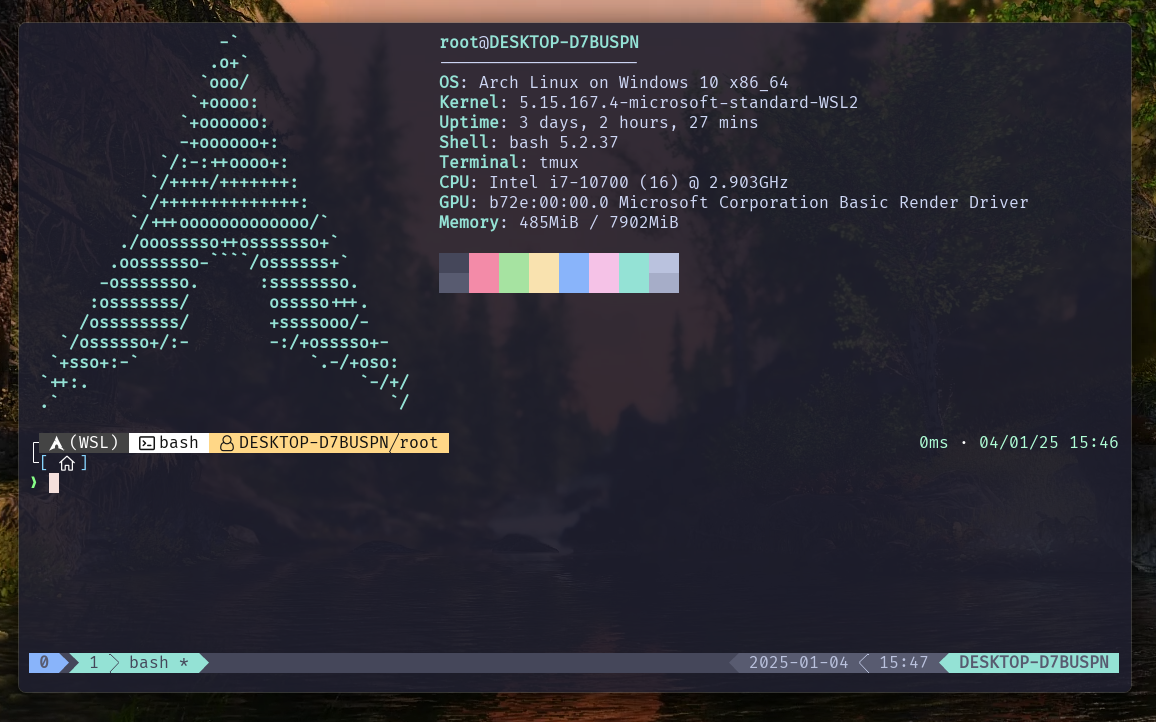Click the user icon before DESKTOP-D7BUSPN/root
This screenshot has width=1156, height=722.
point(227,443)
